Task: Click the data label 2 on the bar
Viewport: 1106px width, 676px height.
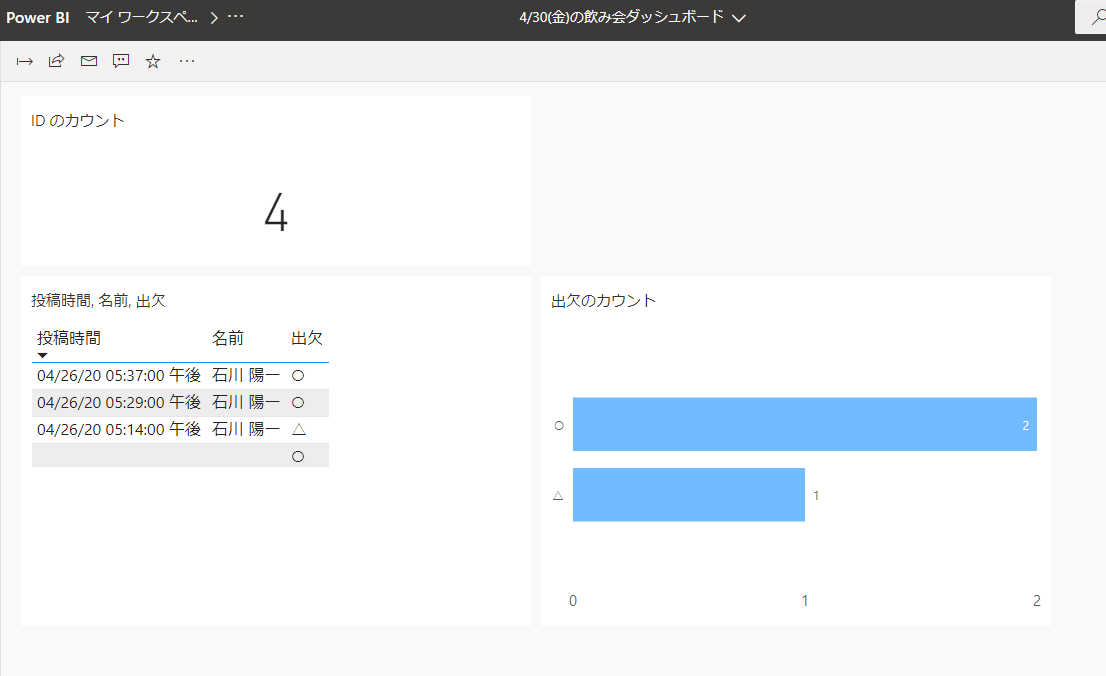Action: [1026, 425]
